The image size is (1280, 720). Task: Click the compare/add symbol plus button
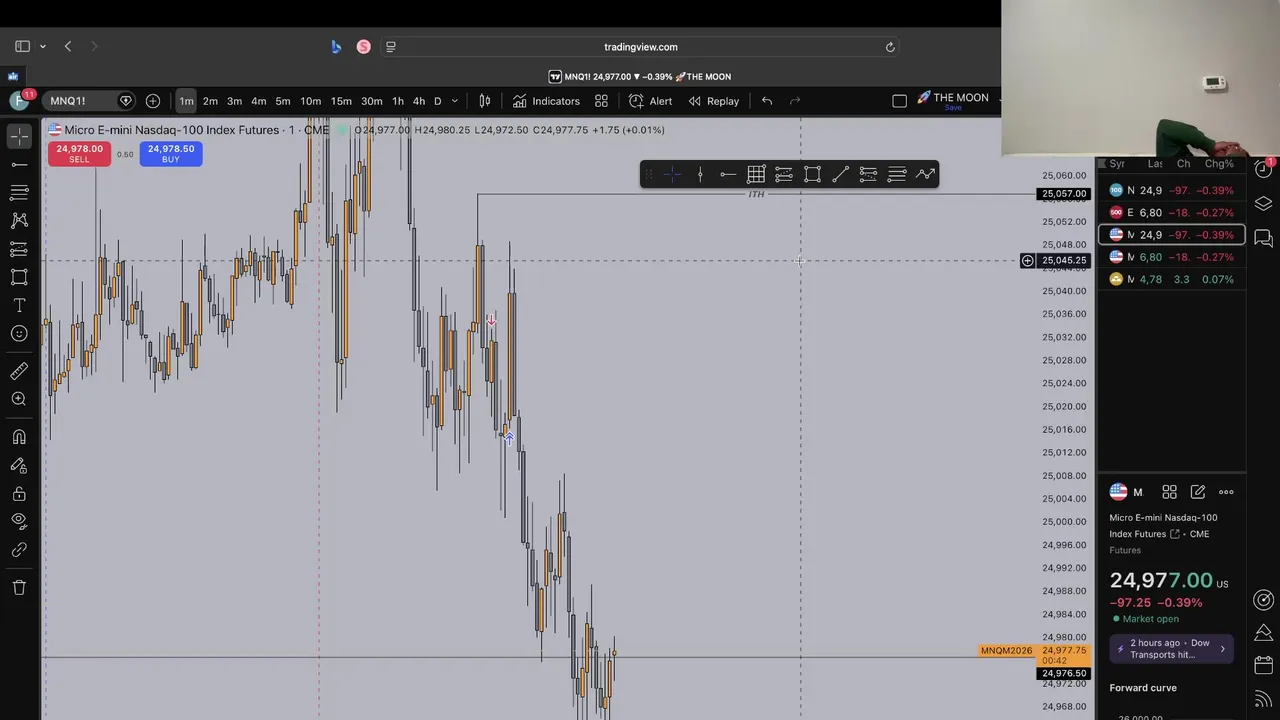click(x=153, y=101)
